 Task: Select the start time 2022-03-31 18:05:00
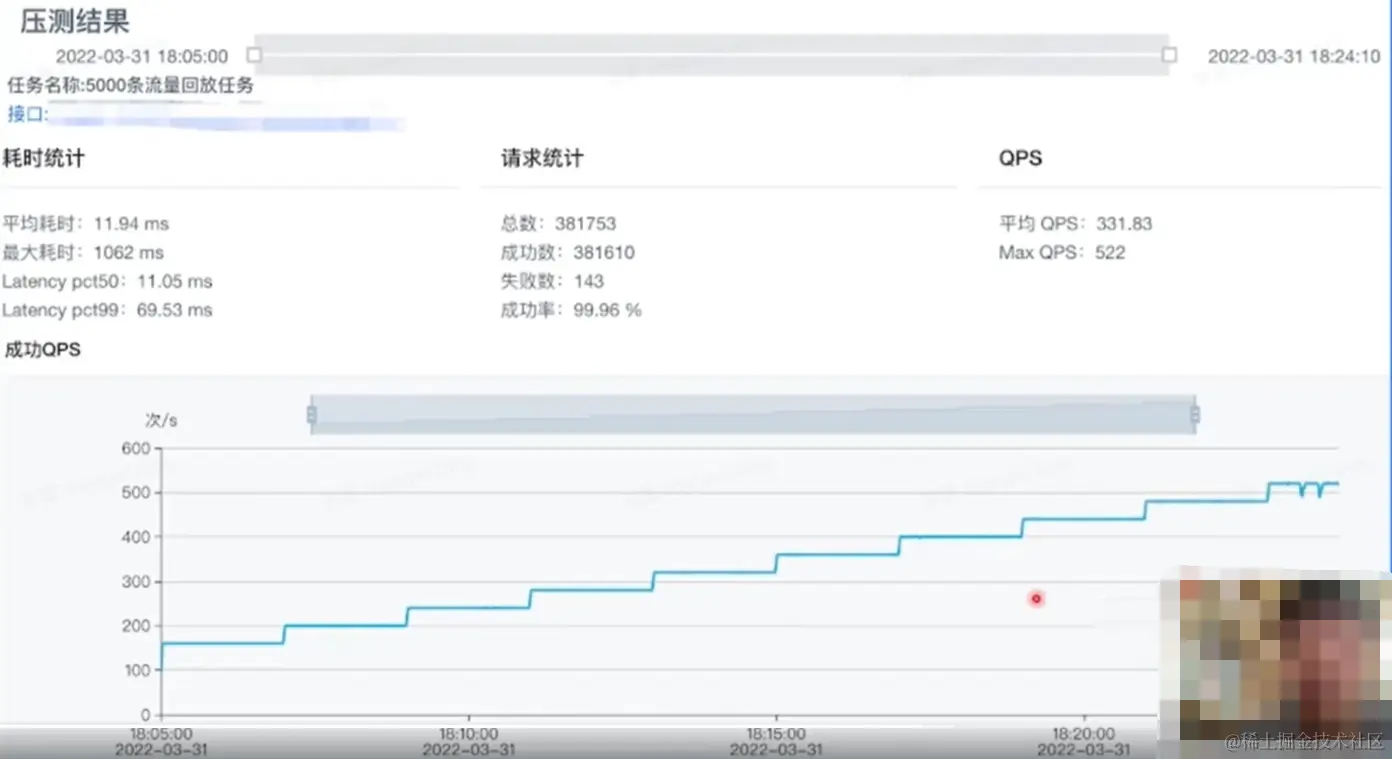[142, 57]
